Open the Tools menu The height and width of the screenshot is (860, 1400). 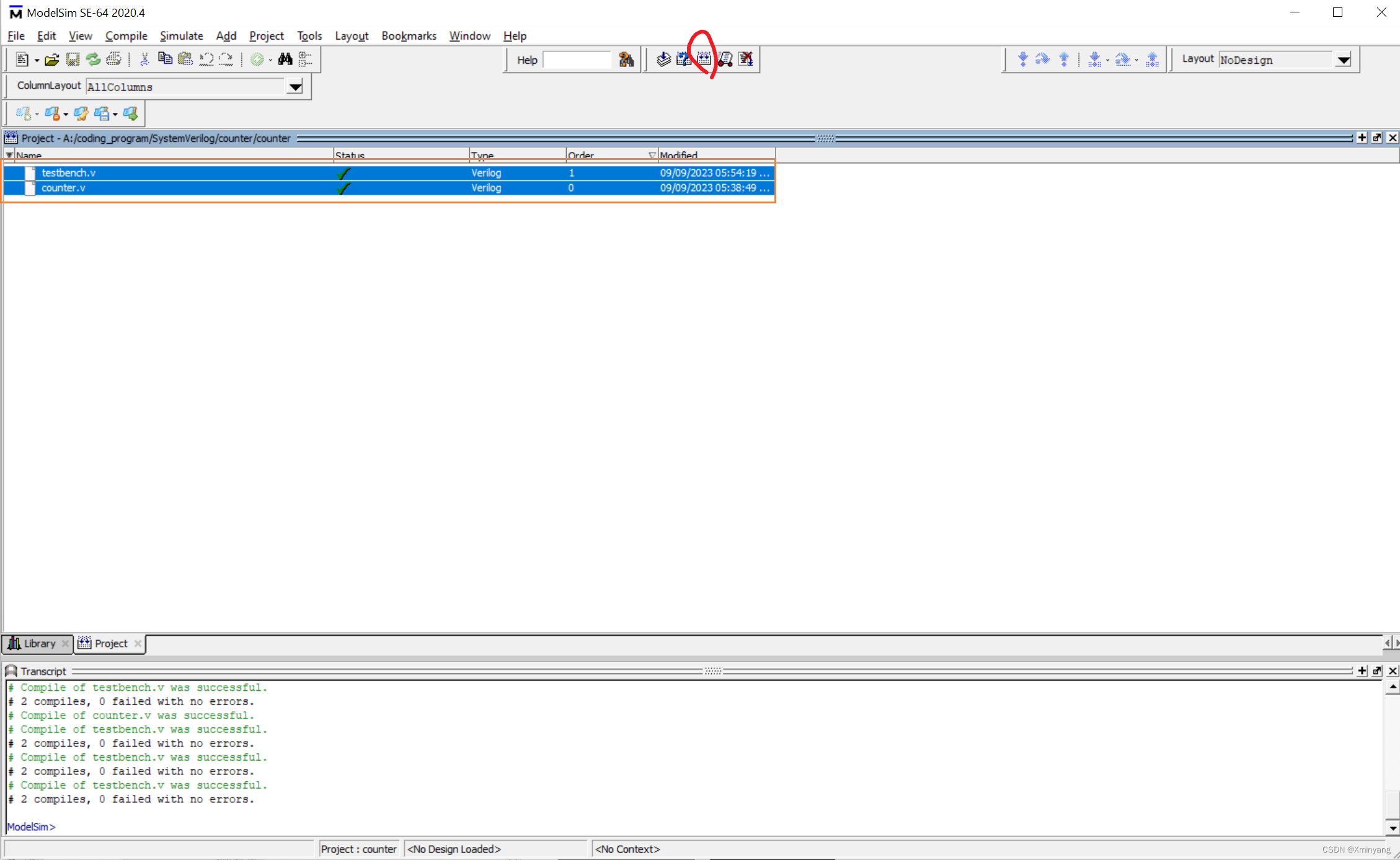tap(309, 36)
